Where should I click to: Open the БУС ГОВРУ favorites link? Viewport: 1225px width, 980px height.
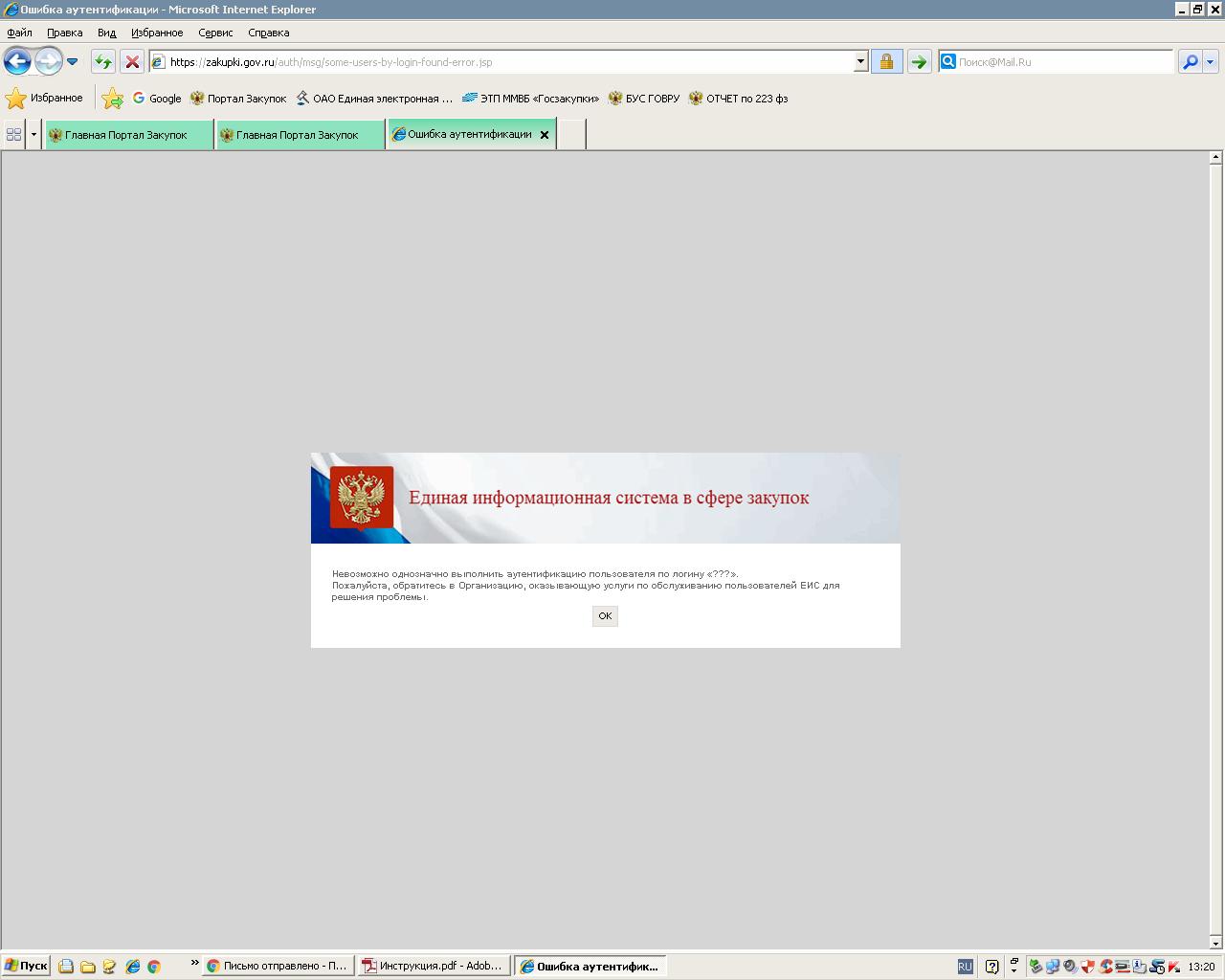pyautogui.click(x=644, y=99)
